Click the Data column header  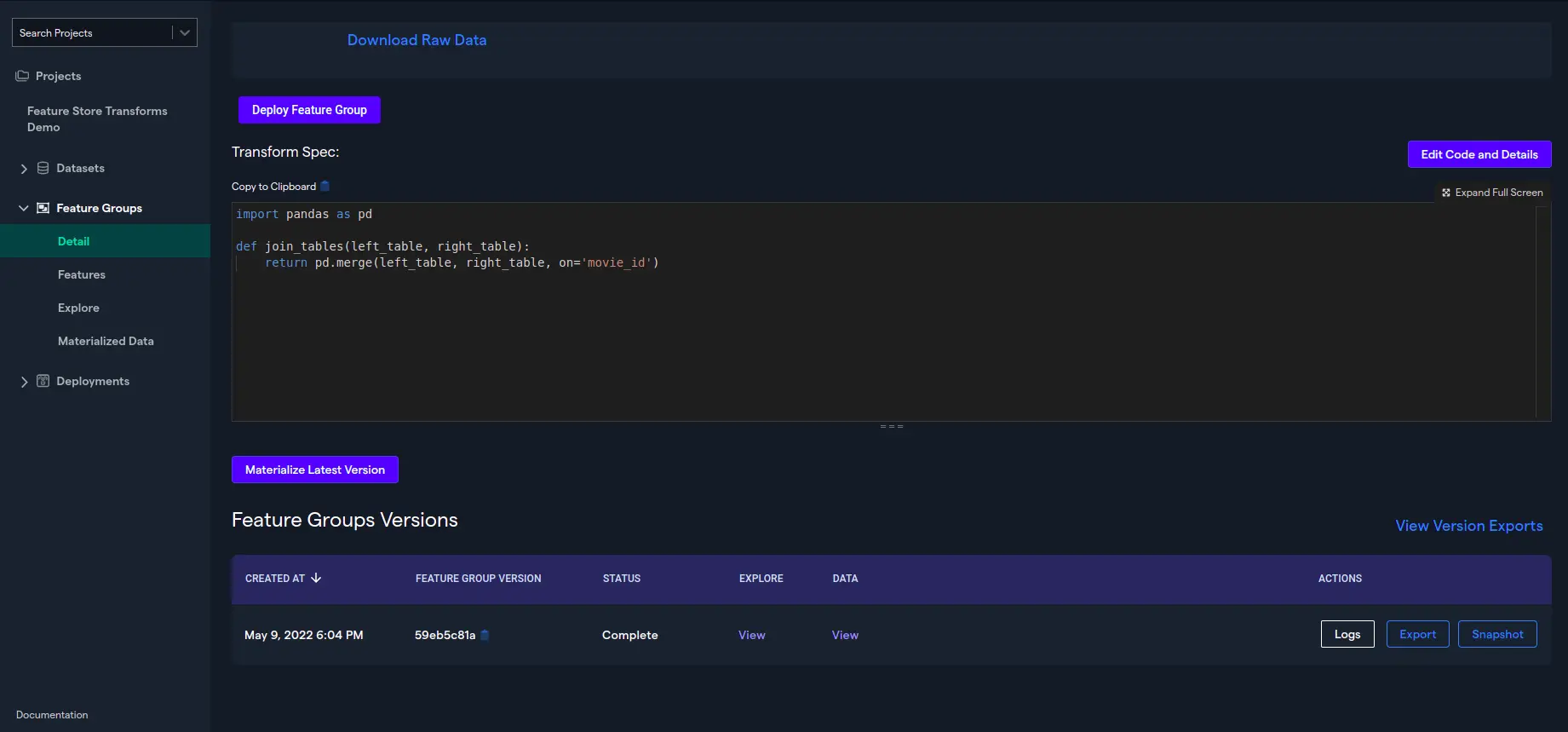[x=845, y=579]
